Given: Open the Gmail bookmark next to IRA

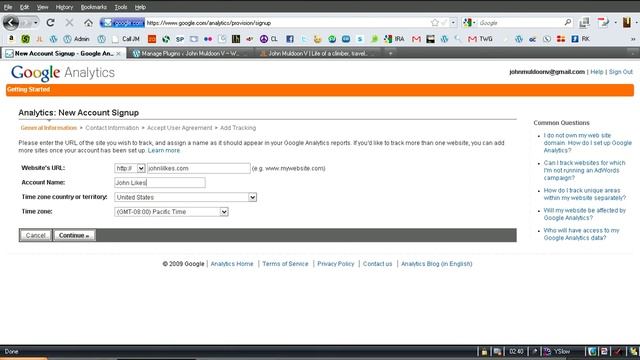Looking at the screenshot, I should tap(416, 39).
